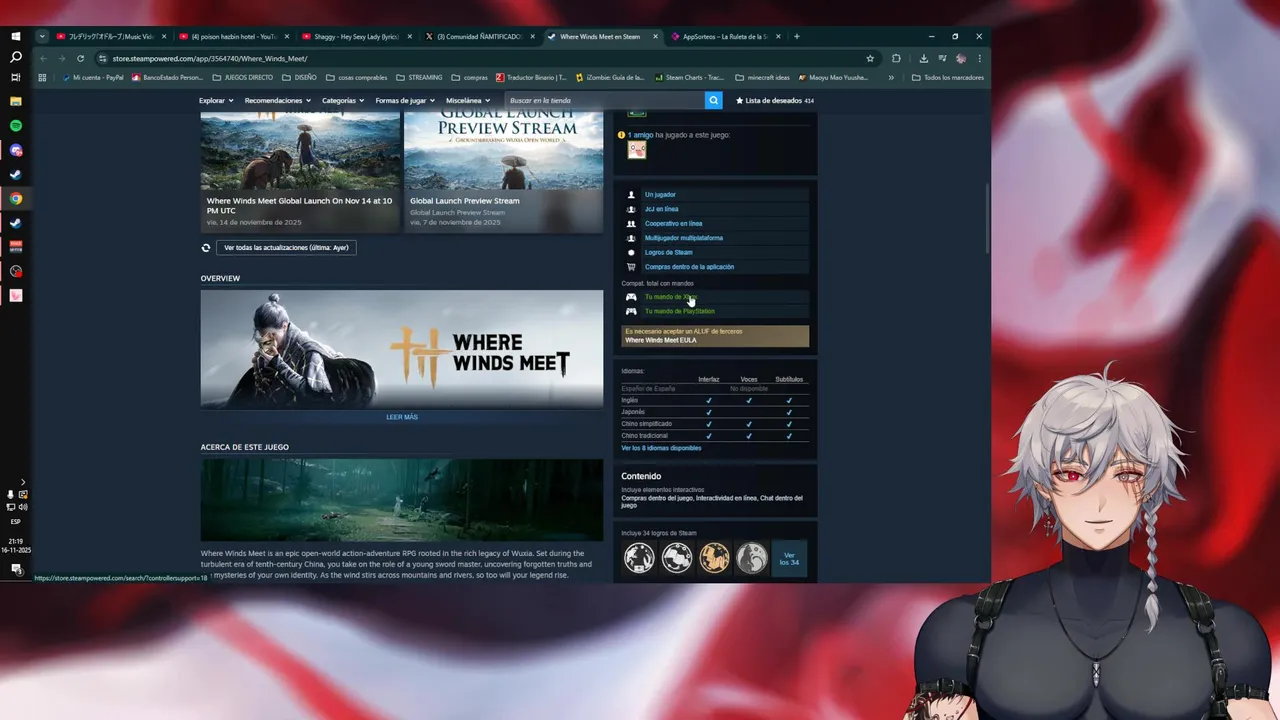Click the first achievement icon

tap(639, 558)
